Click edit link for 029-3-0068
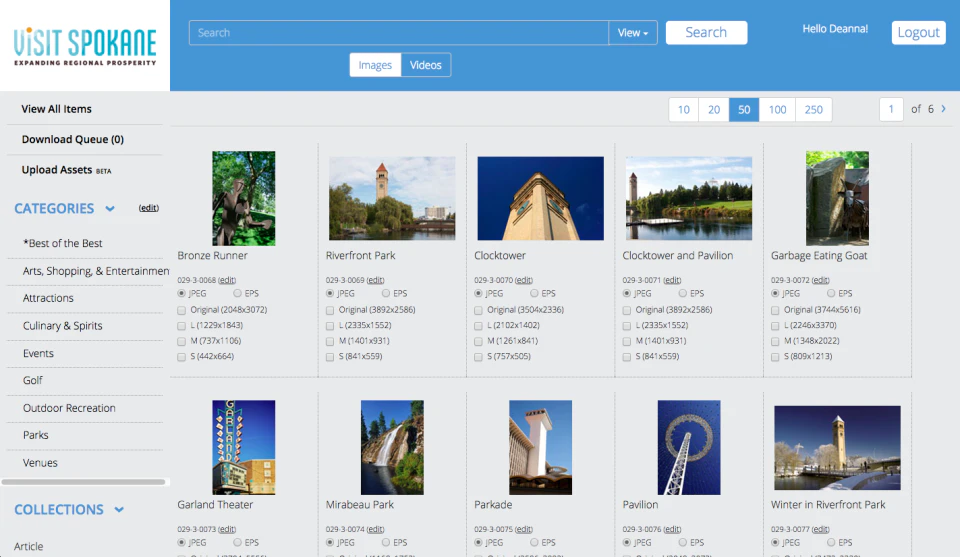960x557 pixels. click(227, 280)
